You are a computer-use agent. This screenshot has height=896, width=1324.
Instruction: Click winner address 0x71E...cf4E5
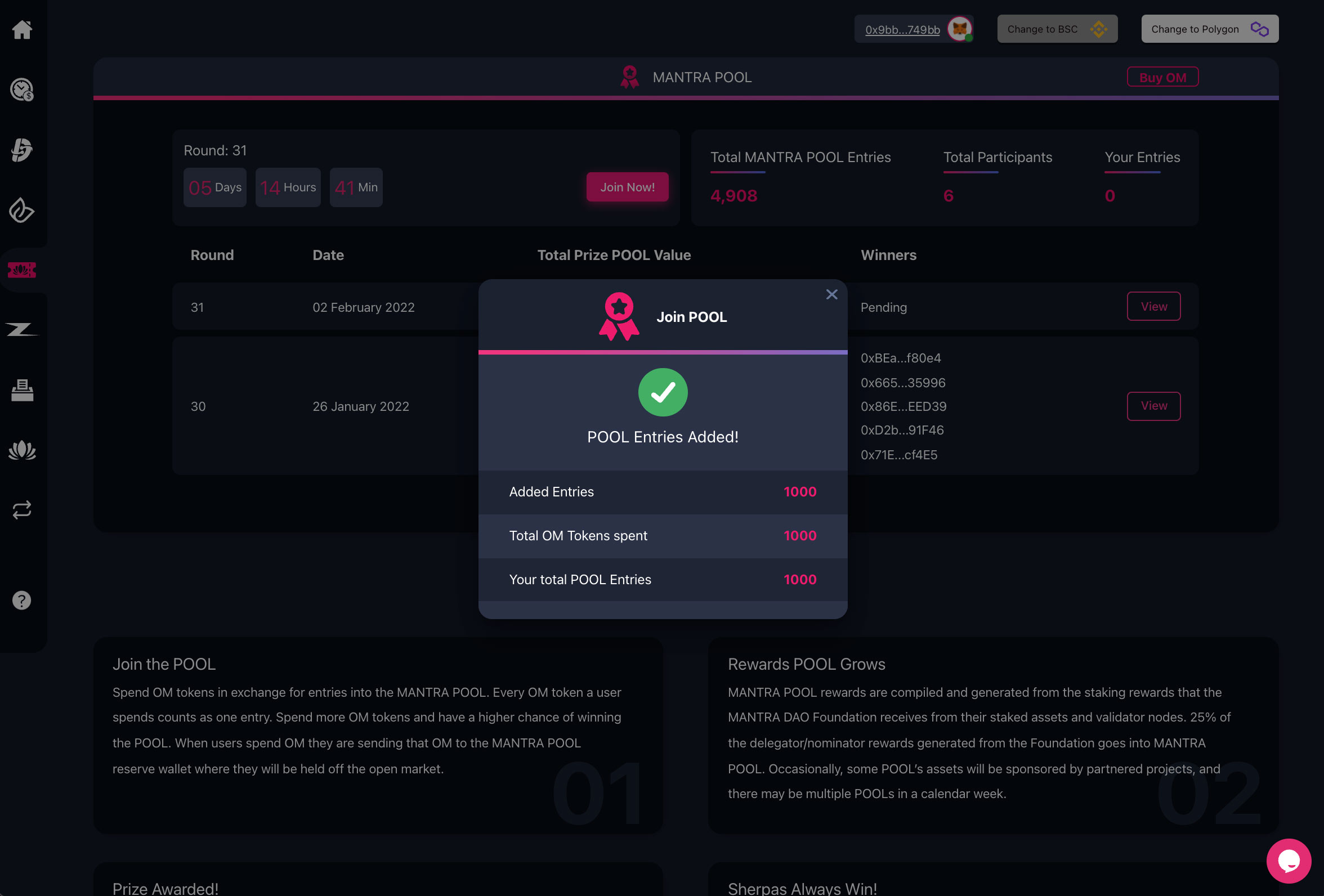coord(899,455)
